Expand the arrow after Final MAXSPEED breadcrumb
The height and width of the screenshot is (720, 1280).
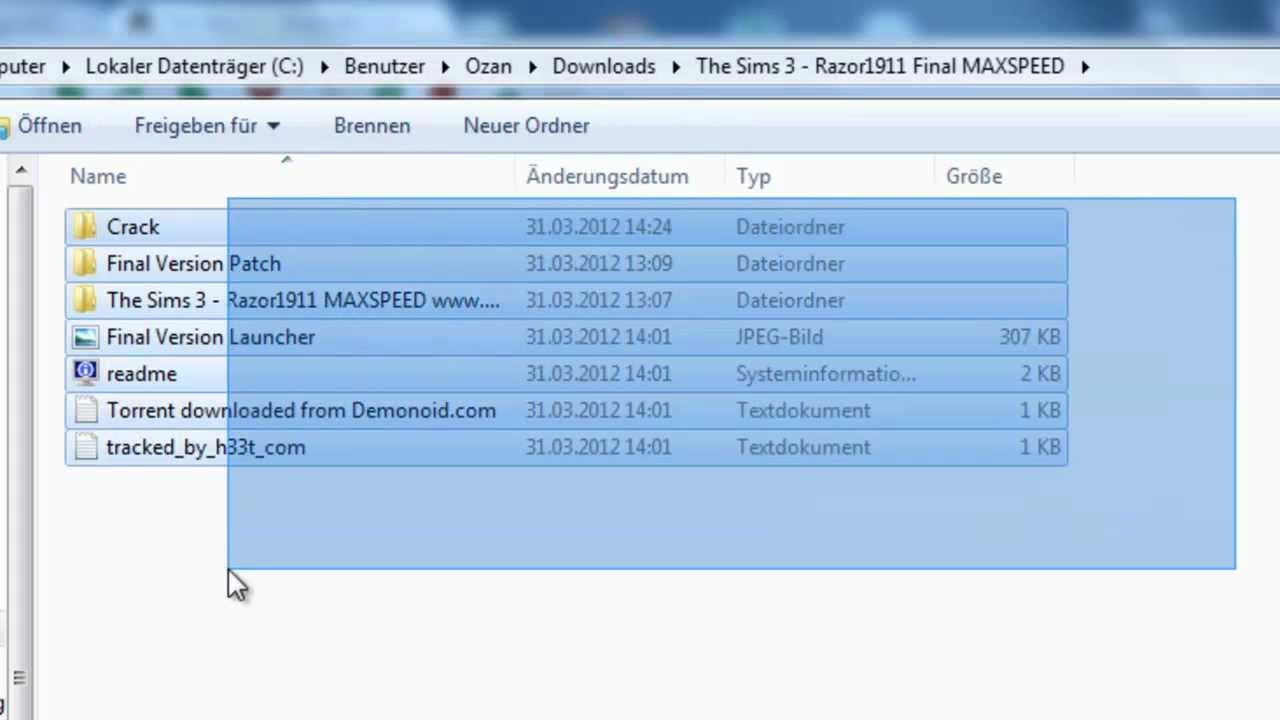pyautogui.click(x=1085, y=67)
